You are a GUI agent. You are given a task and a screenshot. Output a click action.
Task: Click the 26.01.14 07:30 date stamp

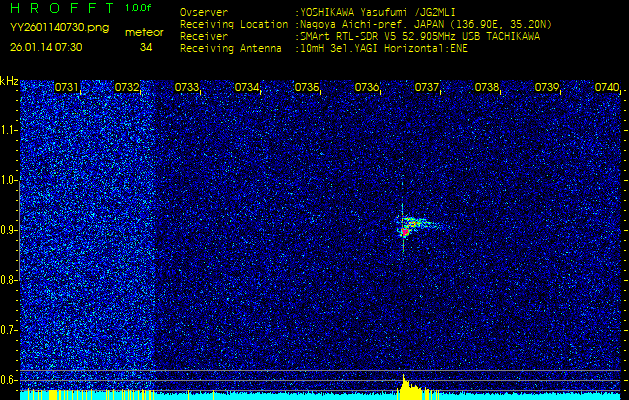[46, 46]
